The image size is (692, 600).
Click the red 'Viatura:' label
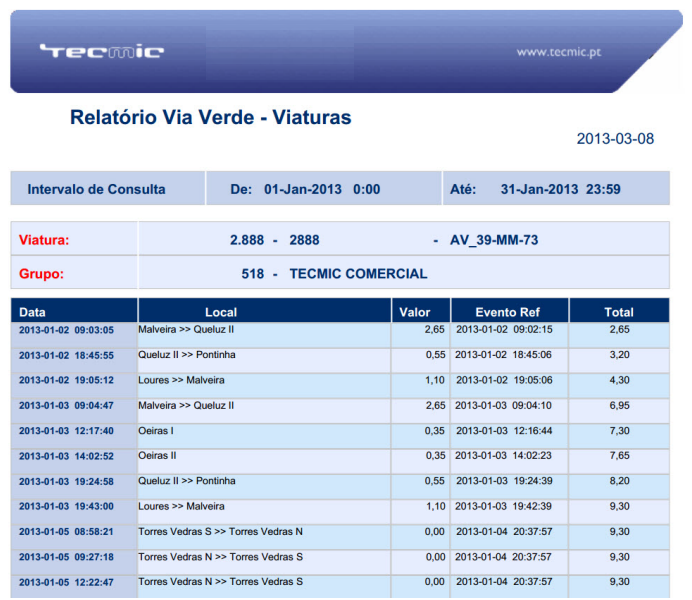tap(44, 240)
